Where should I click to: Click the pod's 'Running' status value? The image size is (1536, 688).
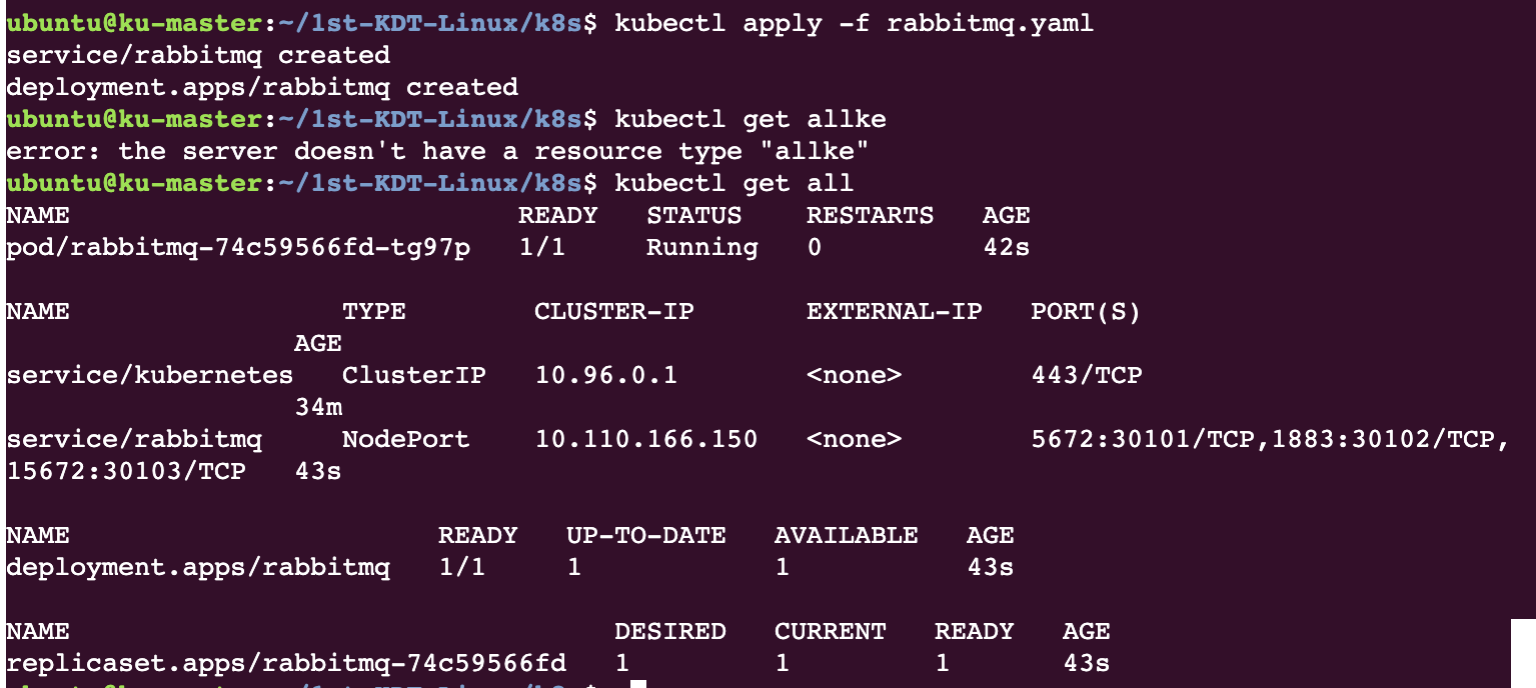pos(702,247)
